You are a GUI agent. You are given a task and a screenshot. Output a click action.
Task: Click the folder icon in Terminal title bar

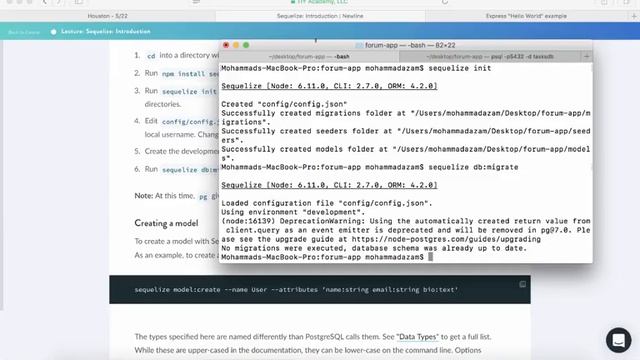359,45
